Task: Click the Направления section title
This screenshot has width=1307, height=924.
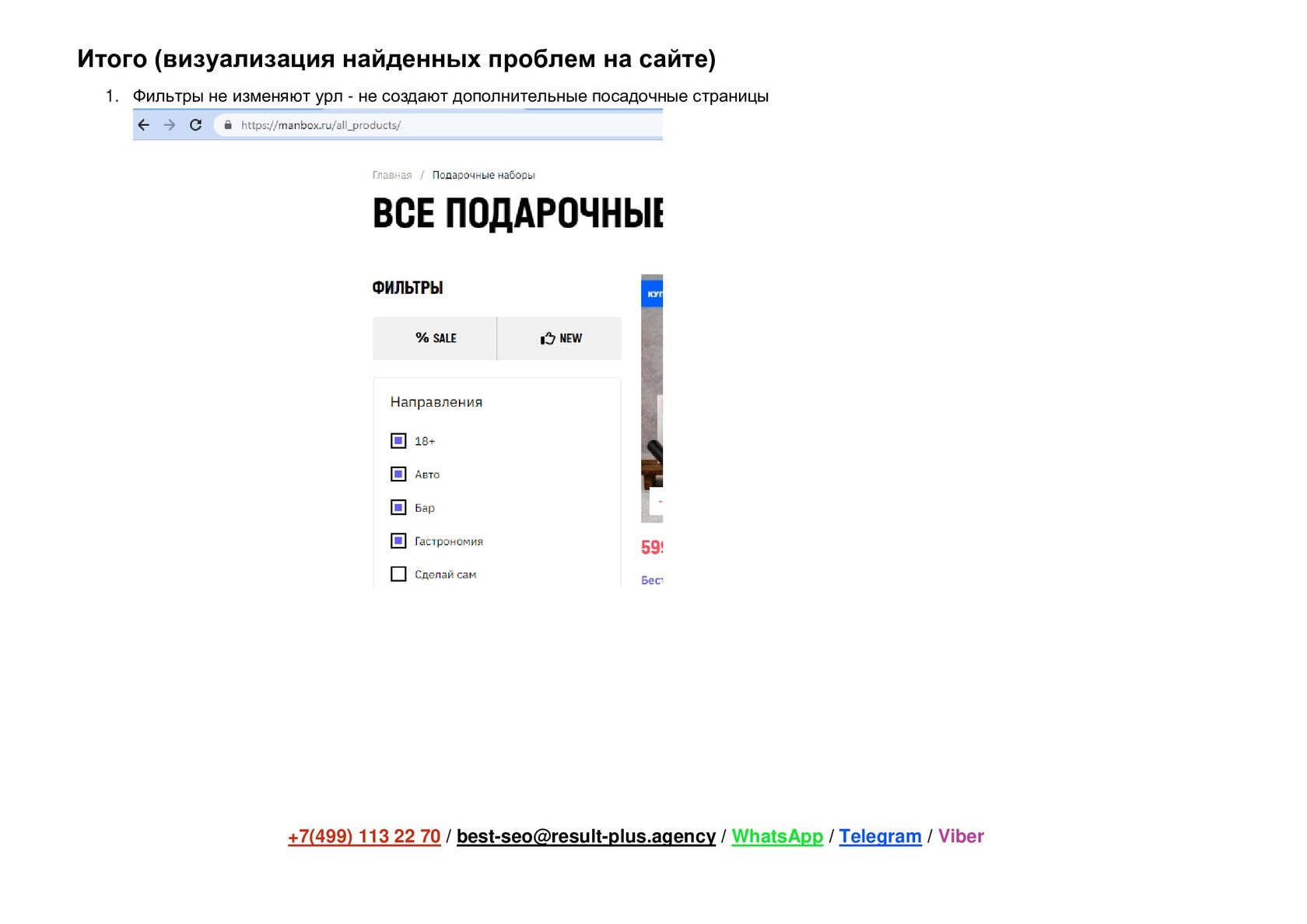Action: [x=436, y=402]
